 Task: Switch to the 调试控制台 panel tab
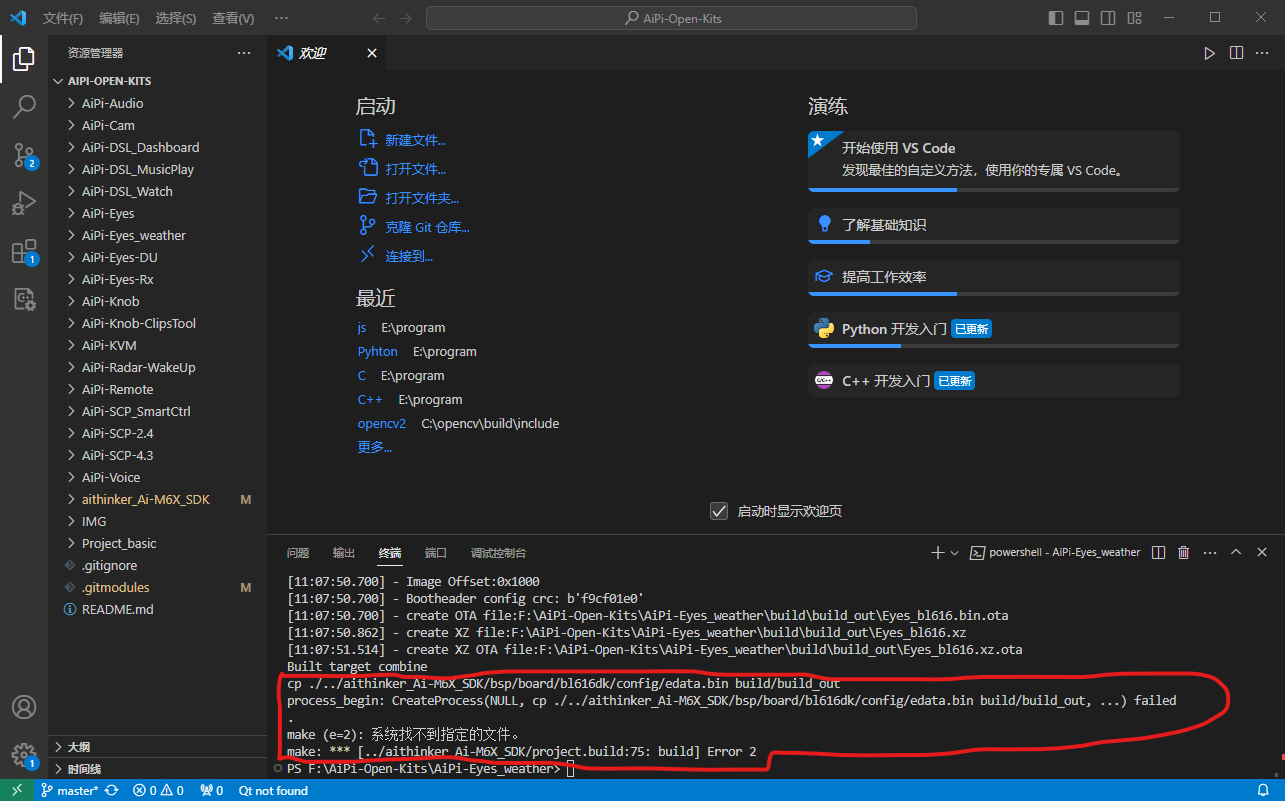pyautogui.click(x=498, y=552)
